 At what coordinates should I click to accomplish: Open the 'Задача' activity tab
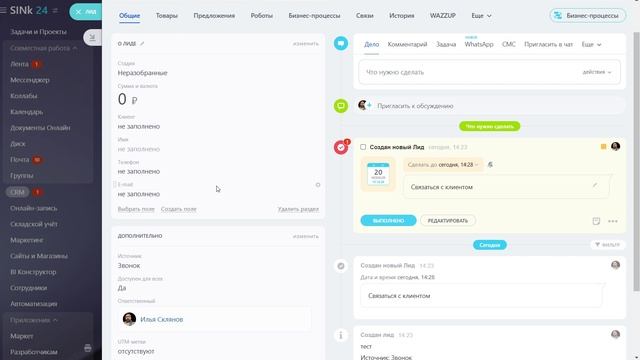pyautogui.click(x=446, y=44)
